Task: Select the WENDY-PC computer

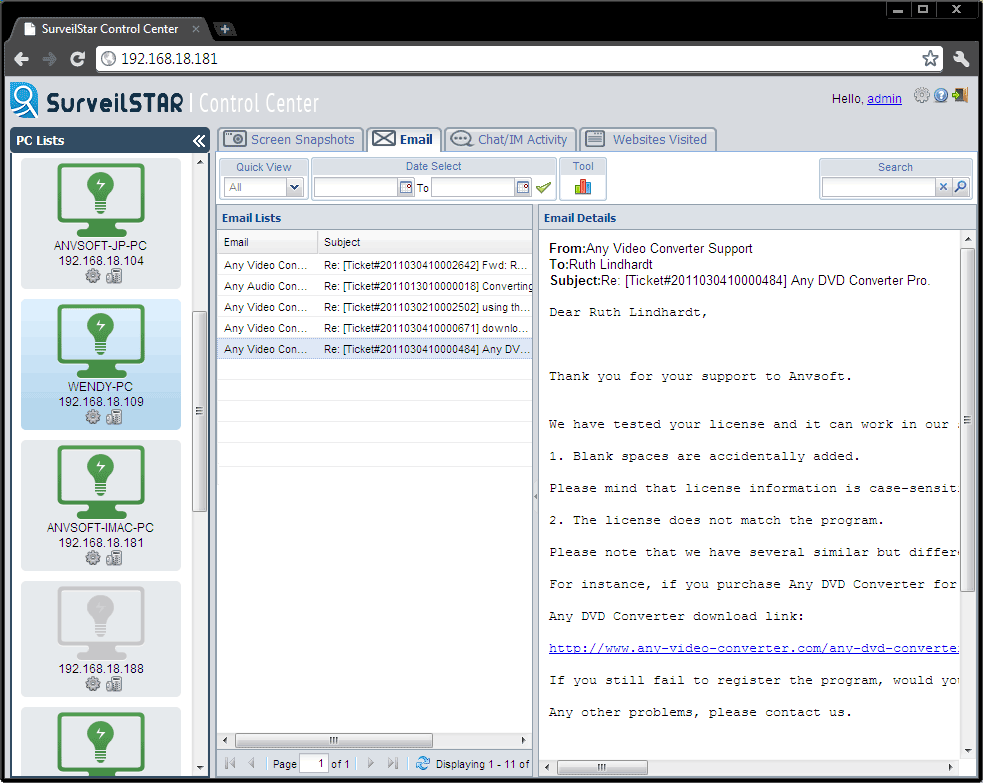Action: pos(101,364)
